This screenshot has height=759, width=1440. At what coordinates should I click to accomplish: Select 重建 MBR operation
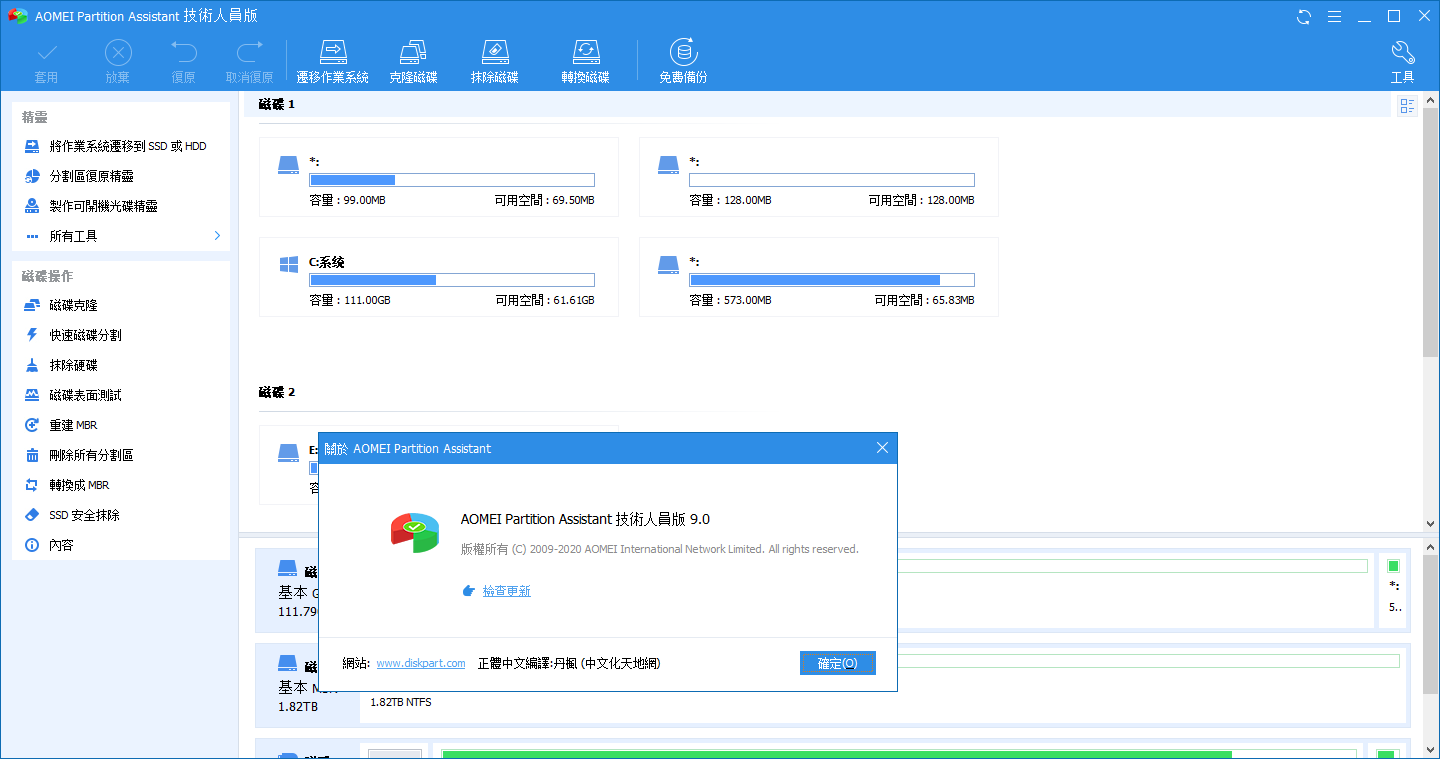(x=121, y=425)
